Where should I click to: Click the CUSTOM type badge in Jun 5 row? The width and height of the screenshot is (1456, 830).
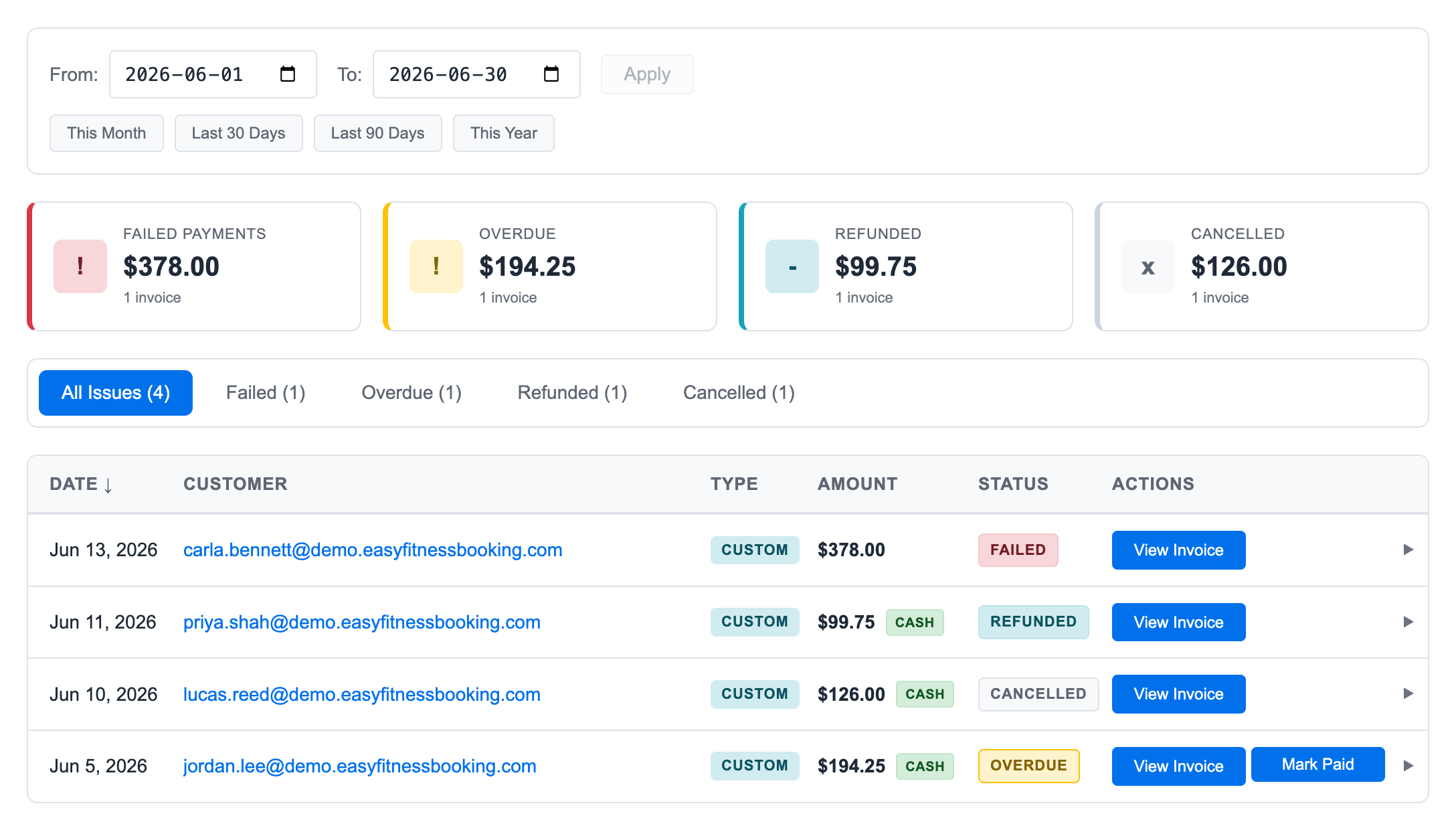click(x=755, y=766)
